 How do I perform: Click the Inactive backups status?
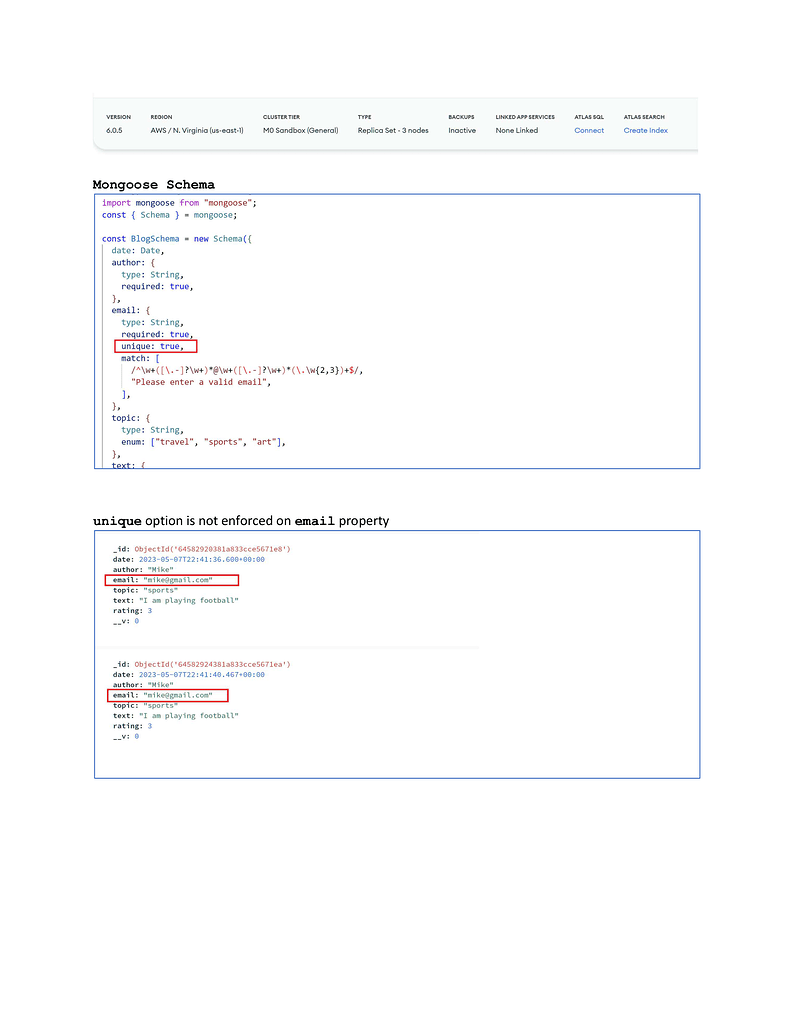[x=462, y=130]
